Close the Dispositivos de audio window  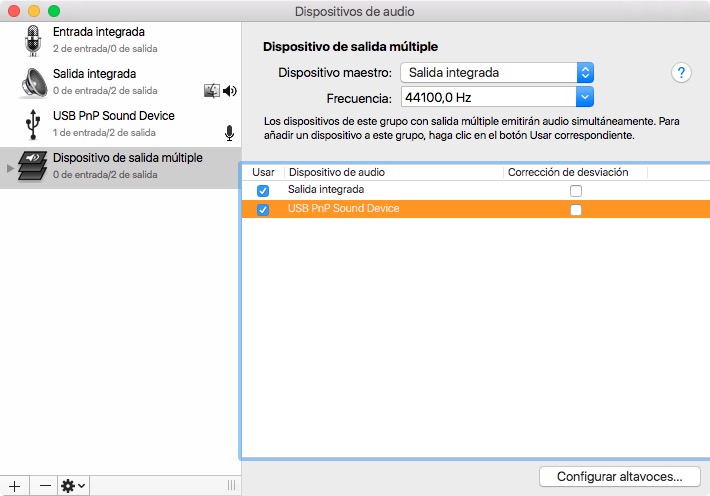click(x=14, y=11)
